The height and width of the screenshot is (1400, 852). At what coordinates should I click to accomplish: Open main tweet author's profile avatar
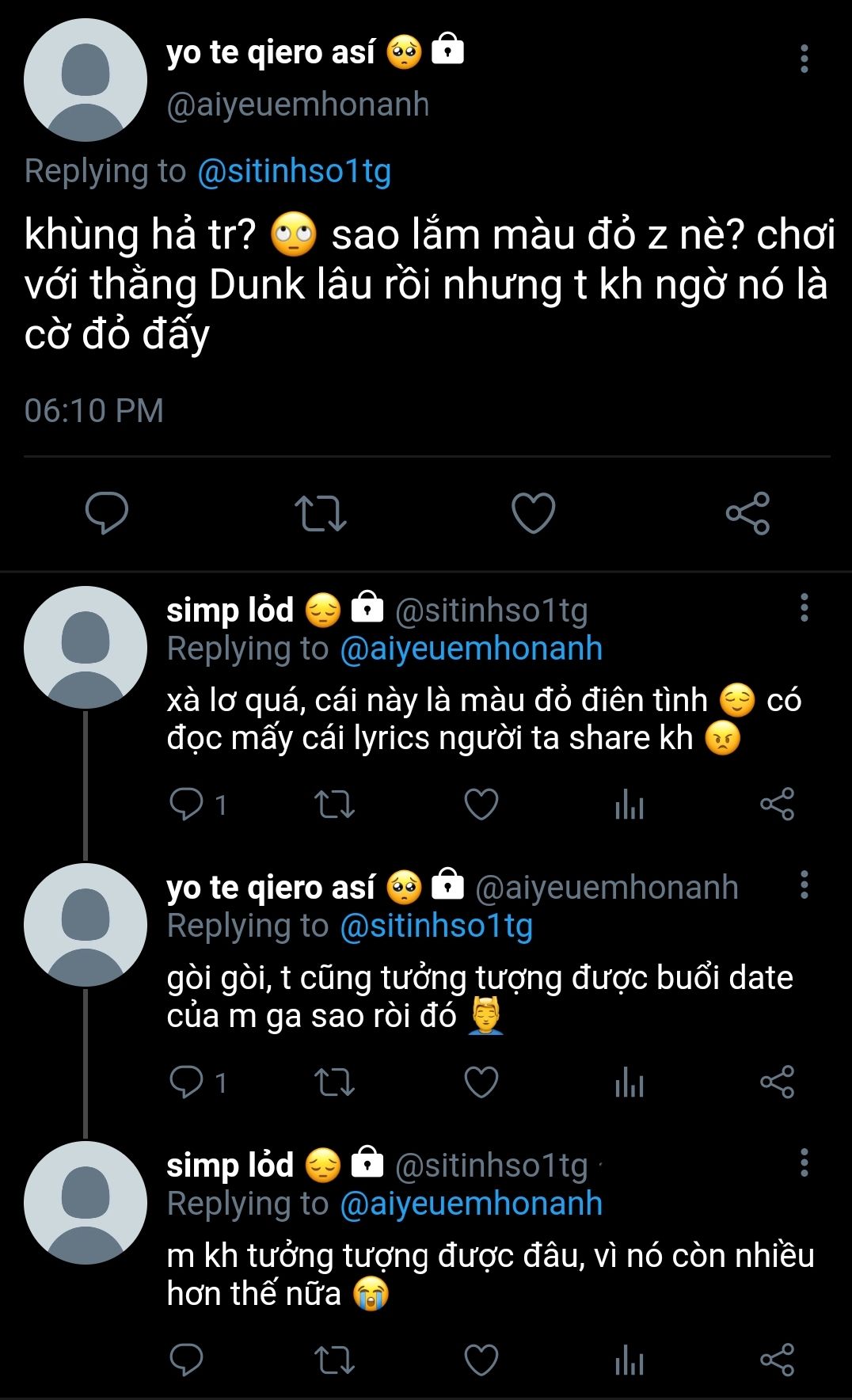pos(86,80)
